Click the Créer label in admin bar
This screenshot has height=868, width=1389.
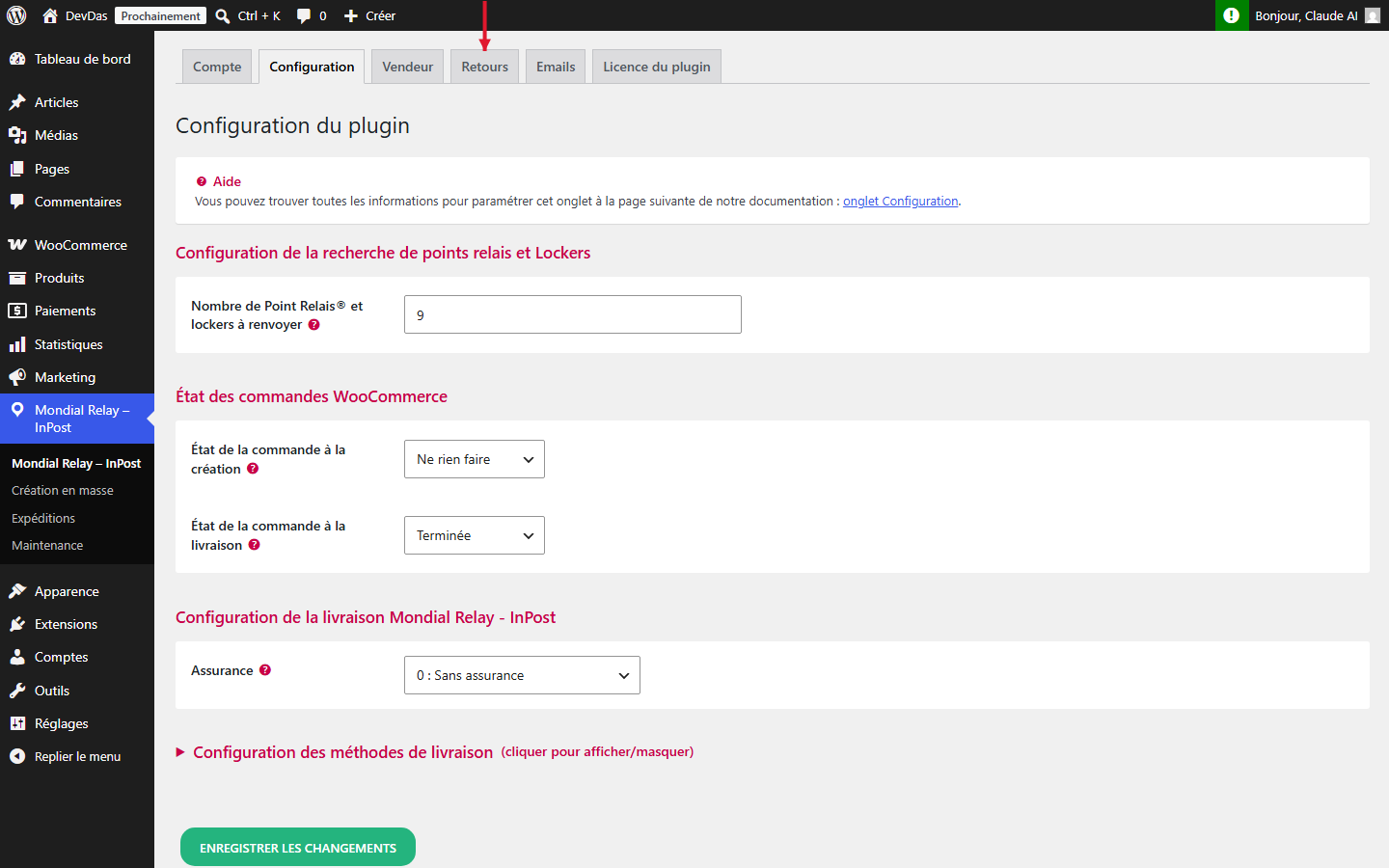click(x=381, y=15)
